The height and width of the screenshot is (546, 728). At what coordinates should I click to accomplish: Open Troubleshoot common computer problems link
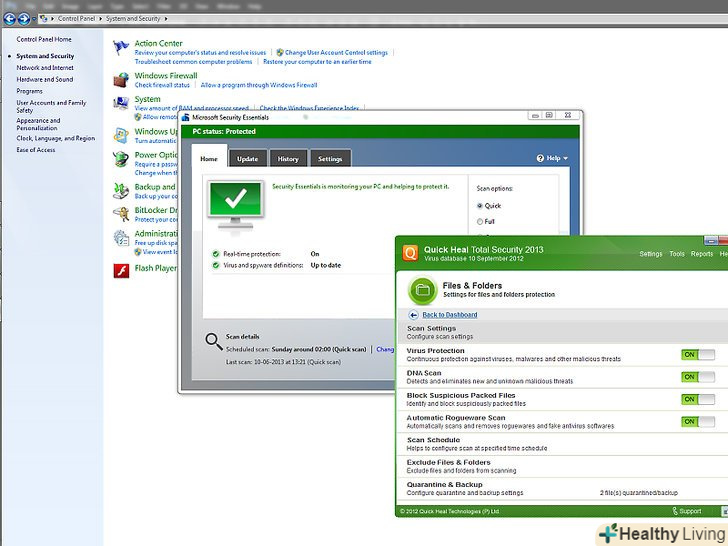[193, 61]
